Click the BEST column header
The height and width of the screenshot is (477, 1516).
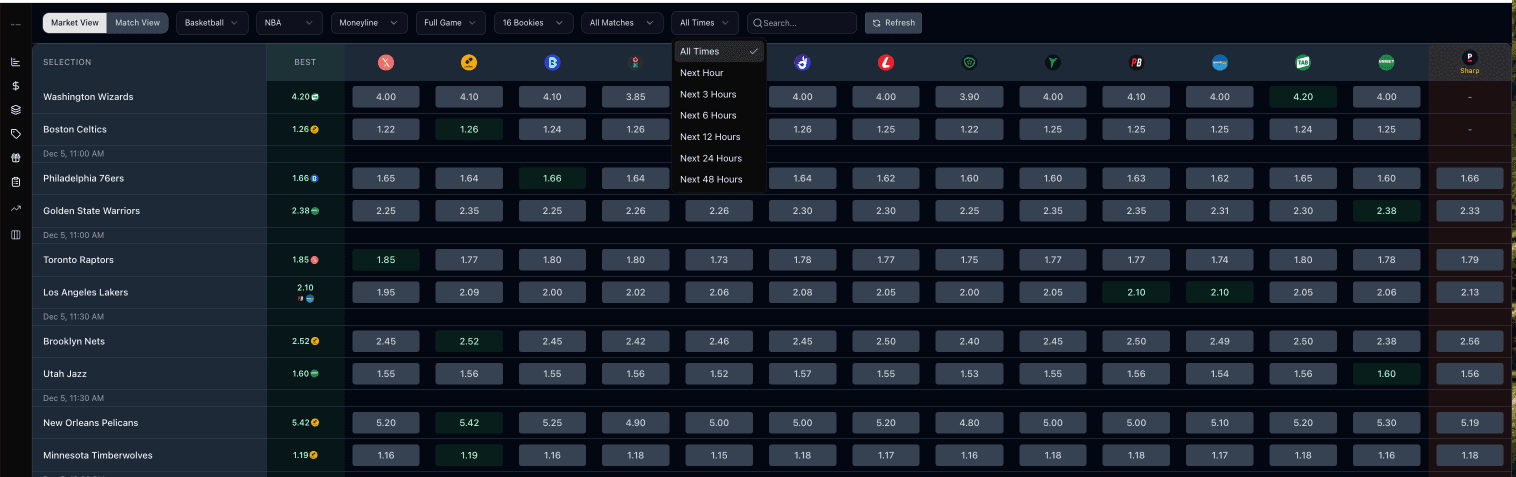click(x=305, y=62)
